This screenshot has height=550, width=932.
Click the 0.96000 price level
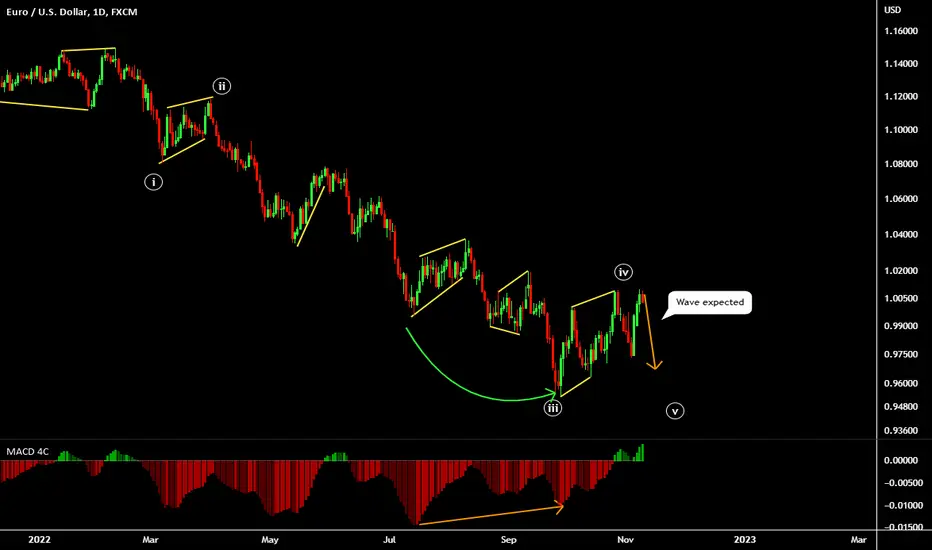coord(900,384)
